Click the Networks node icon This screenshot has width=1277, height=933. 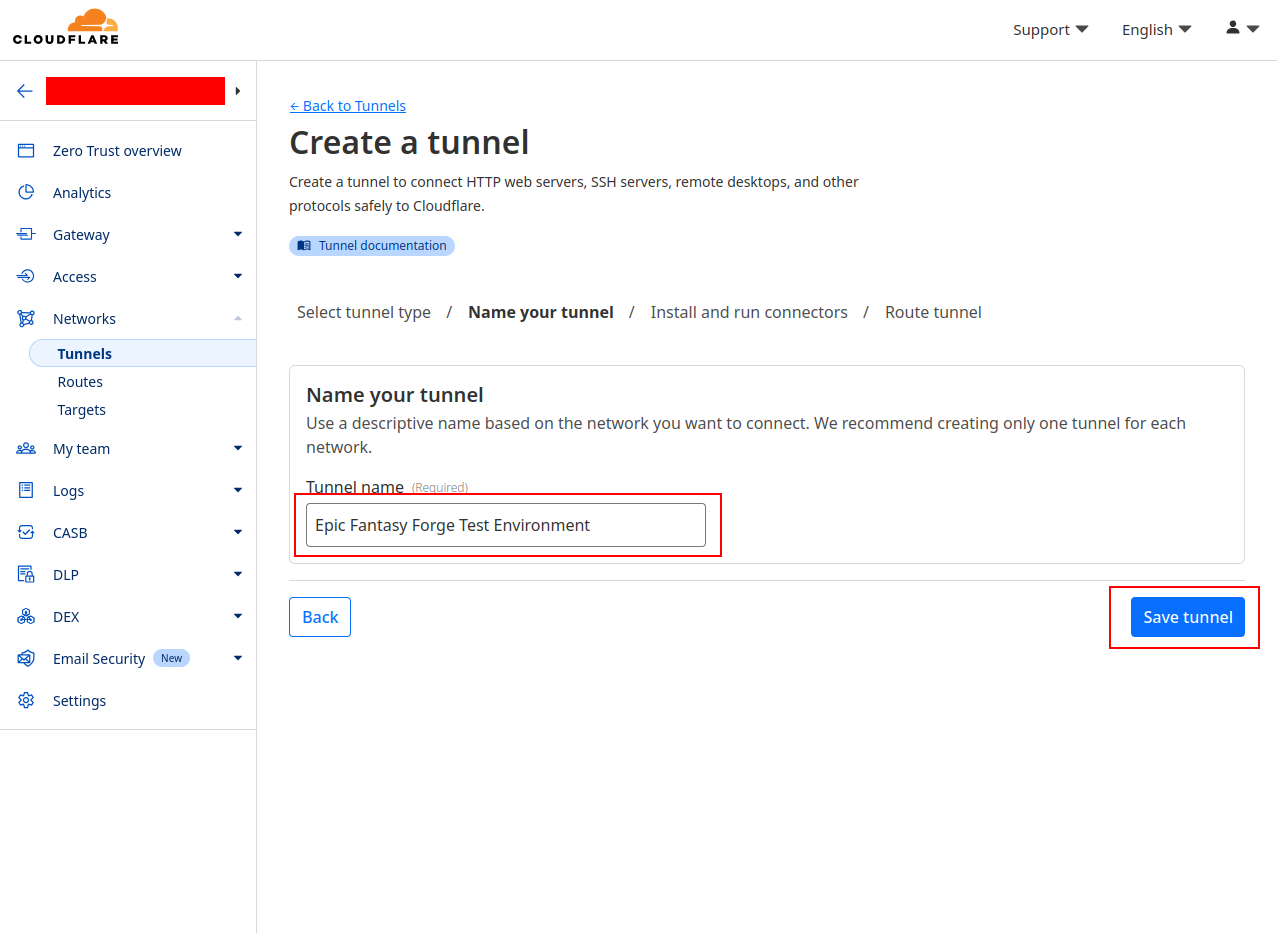click(26, 319)
